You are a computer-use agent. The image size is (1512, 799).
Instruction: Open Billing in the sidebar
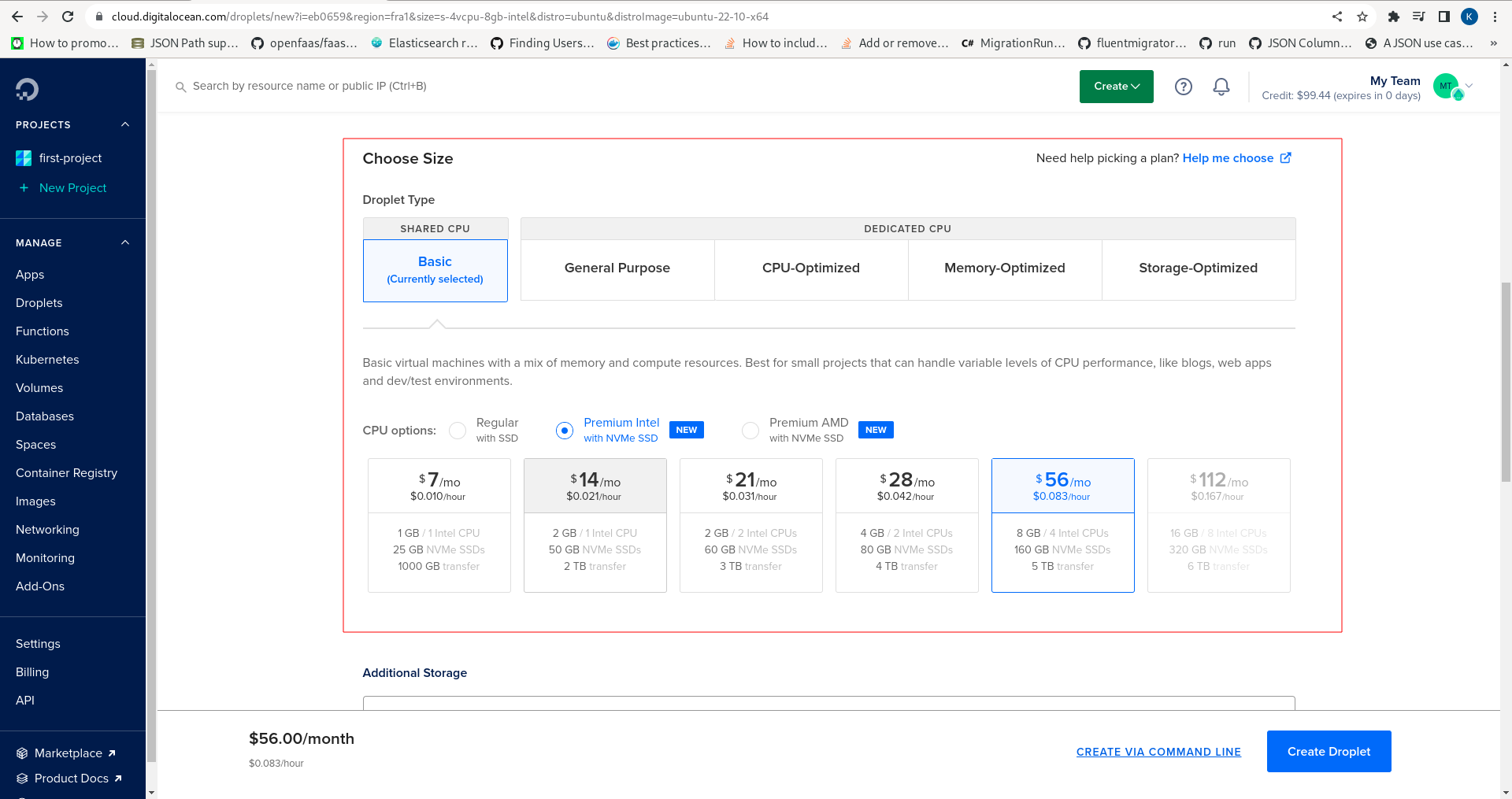pyautogui.click(x=32, y=672)
